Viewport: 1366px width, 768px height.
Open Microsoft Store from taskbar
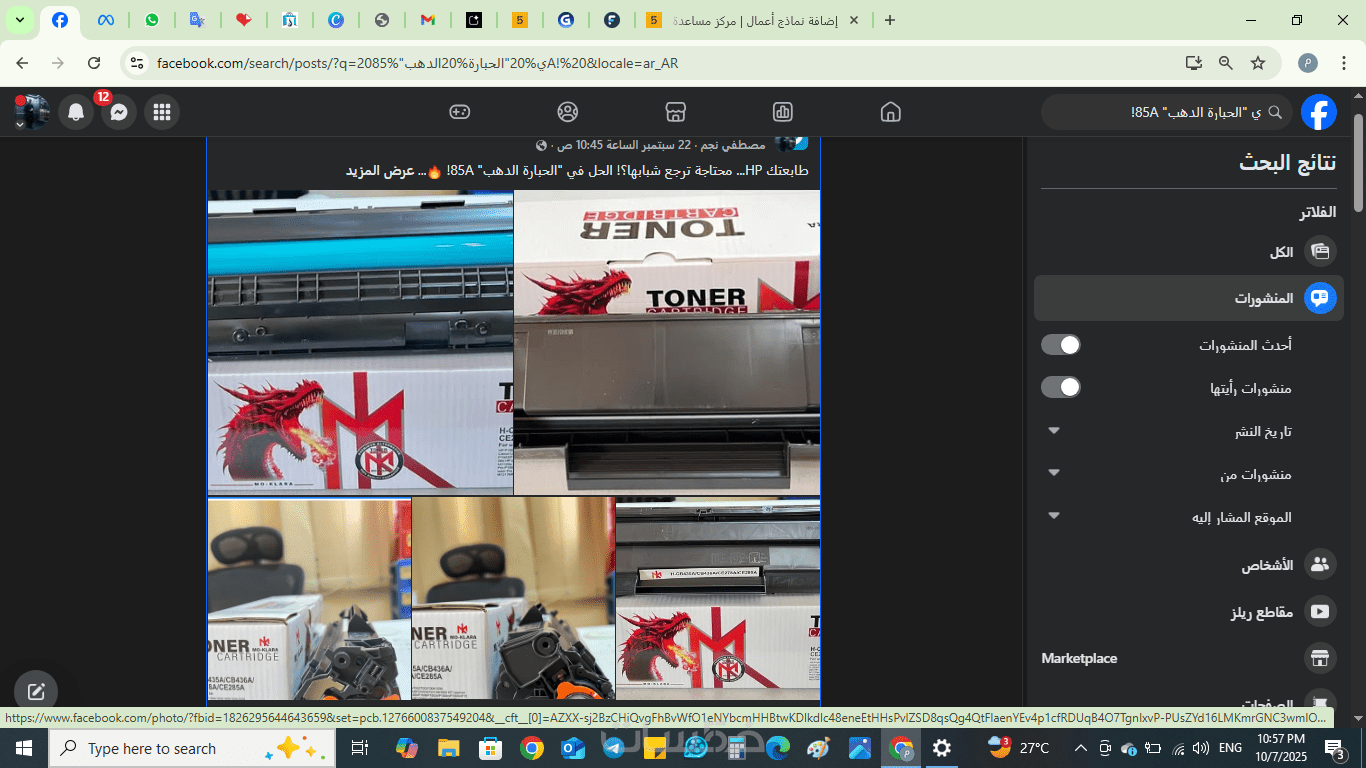[490, 748]
